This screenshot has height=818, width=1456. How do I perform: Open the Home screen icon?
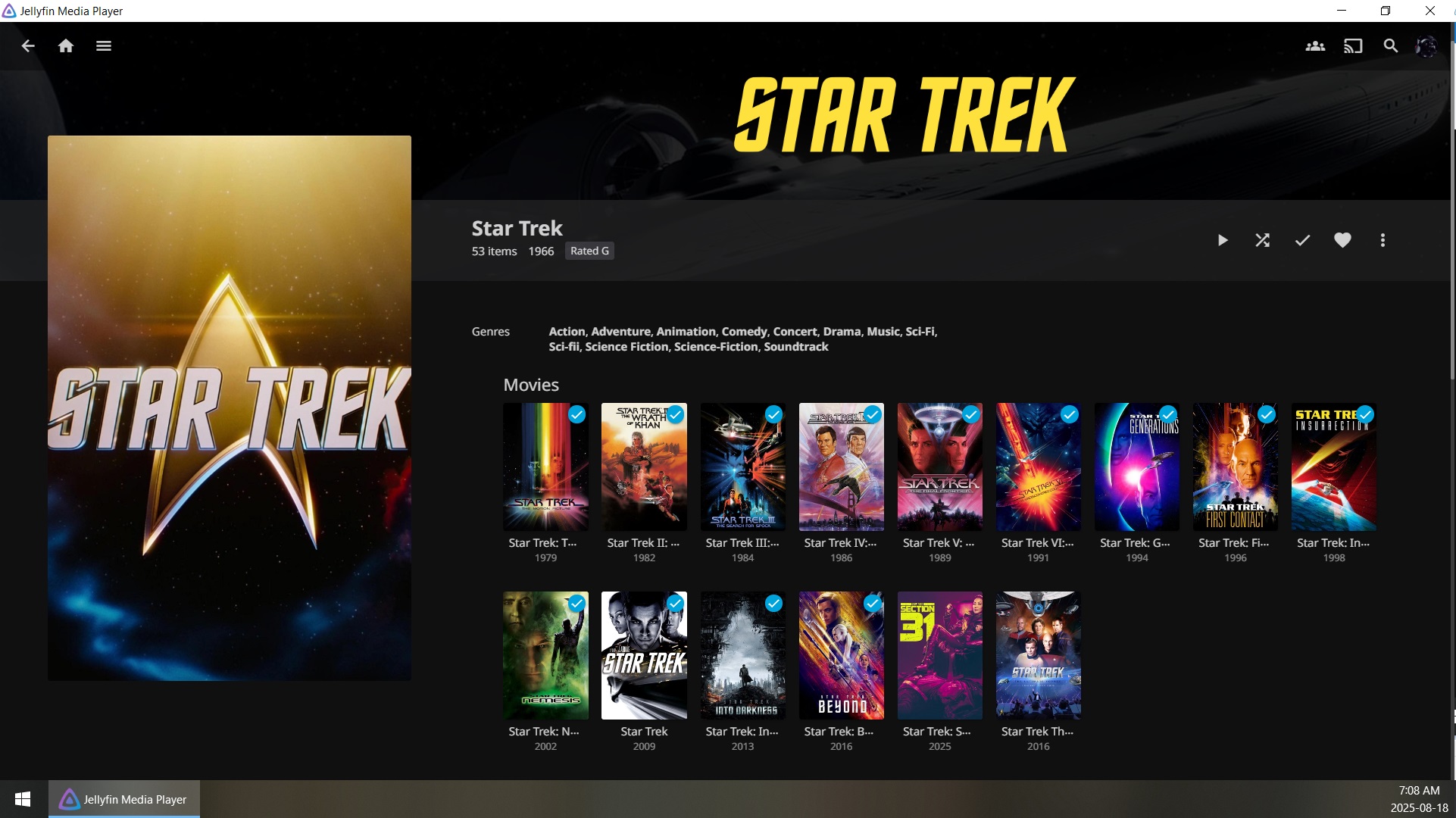[66, 46]
